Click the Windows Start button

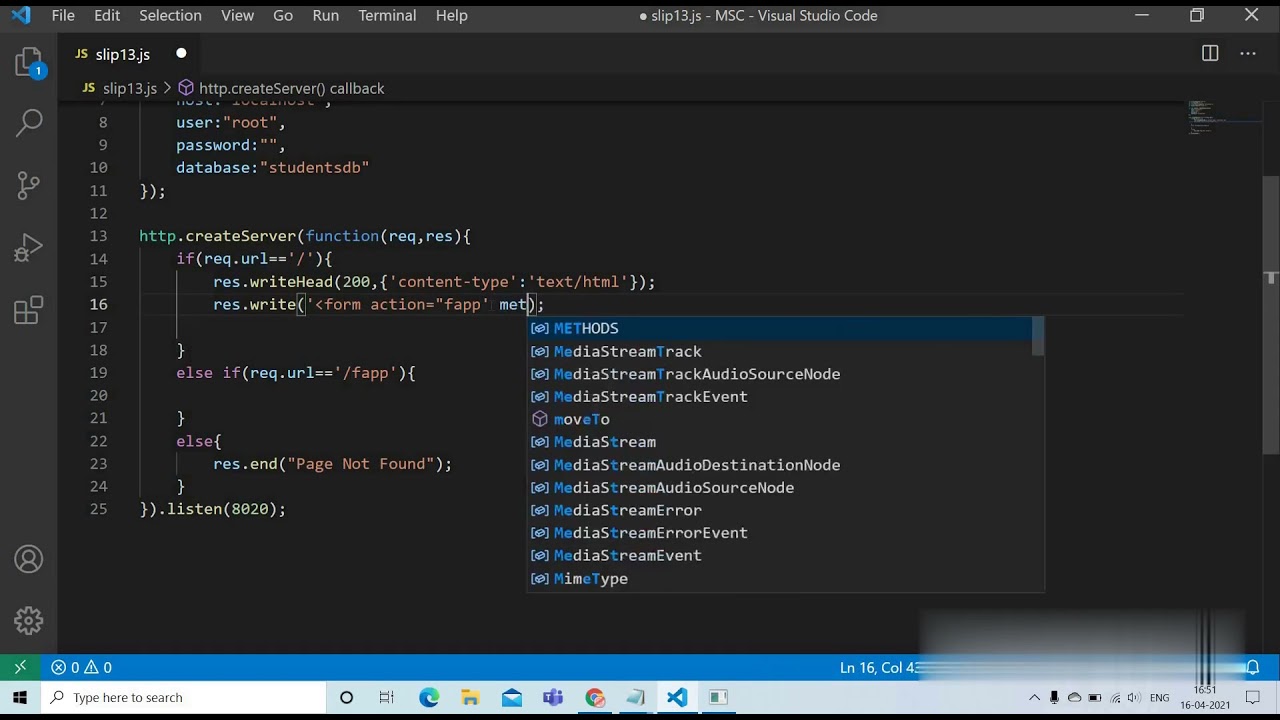[x=20, y=697]
